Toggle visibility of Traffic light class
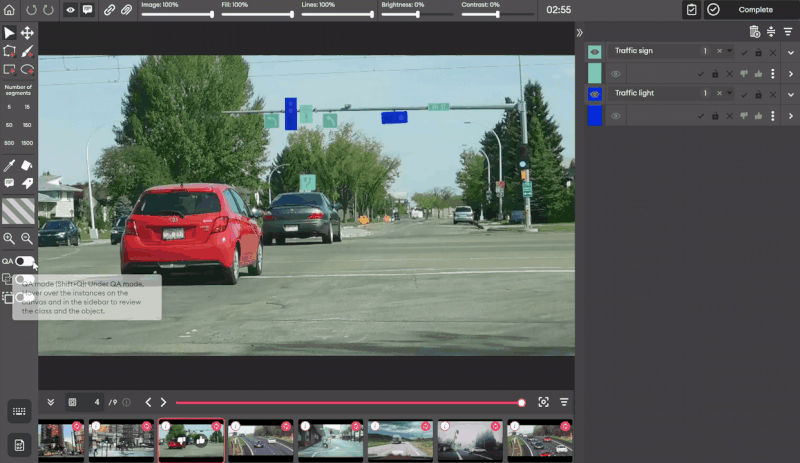 (594, 94)
